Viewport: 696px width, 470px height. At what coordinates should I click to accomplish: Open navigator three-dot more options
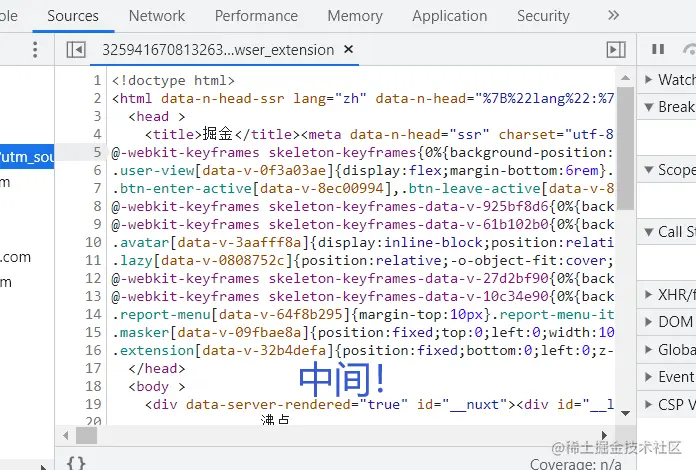(x=35, y=50)
